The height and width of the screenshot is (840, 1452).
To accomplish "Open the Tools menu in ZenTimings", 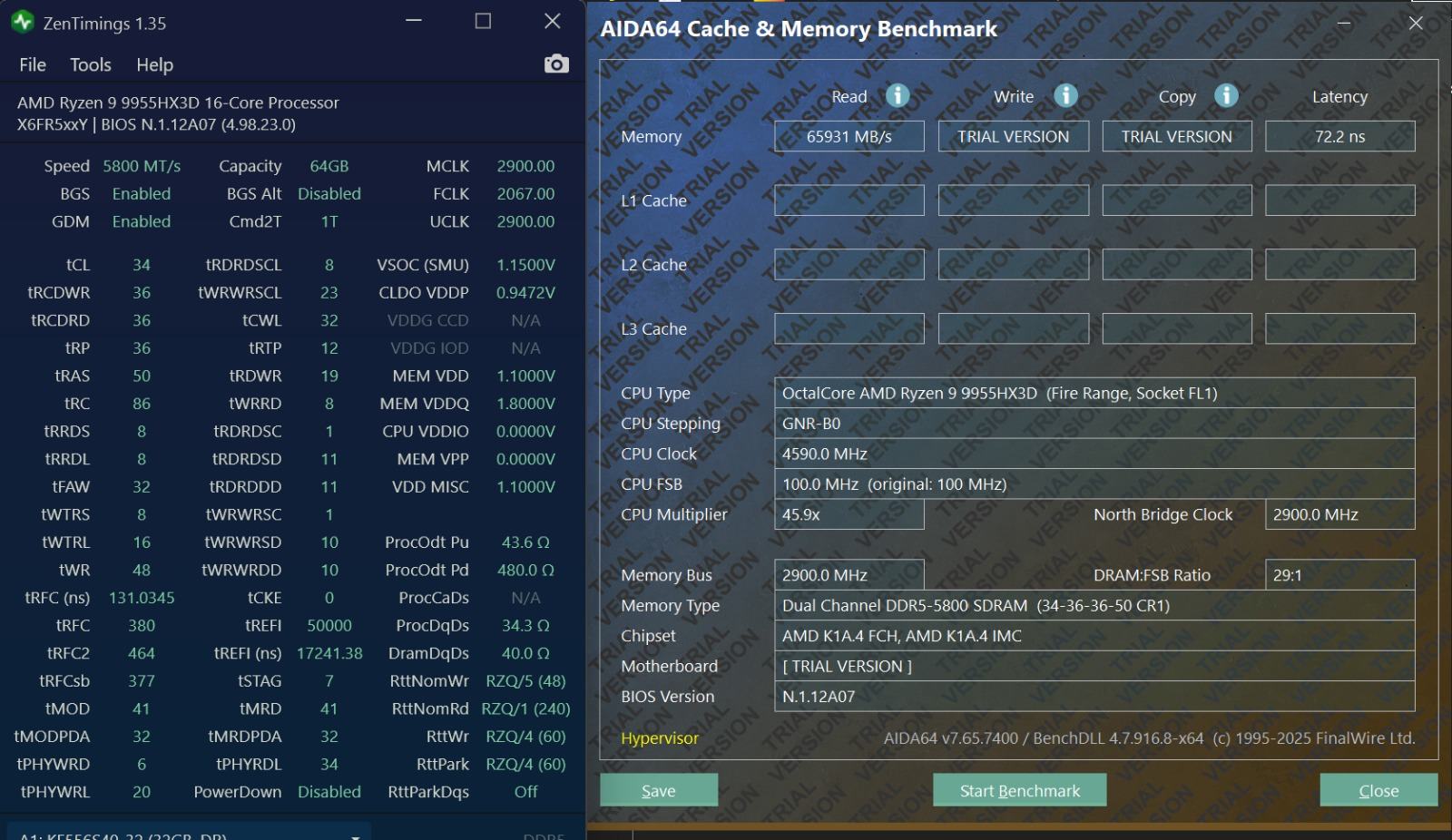I will pos(91,64).
